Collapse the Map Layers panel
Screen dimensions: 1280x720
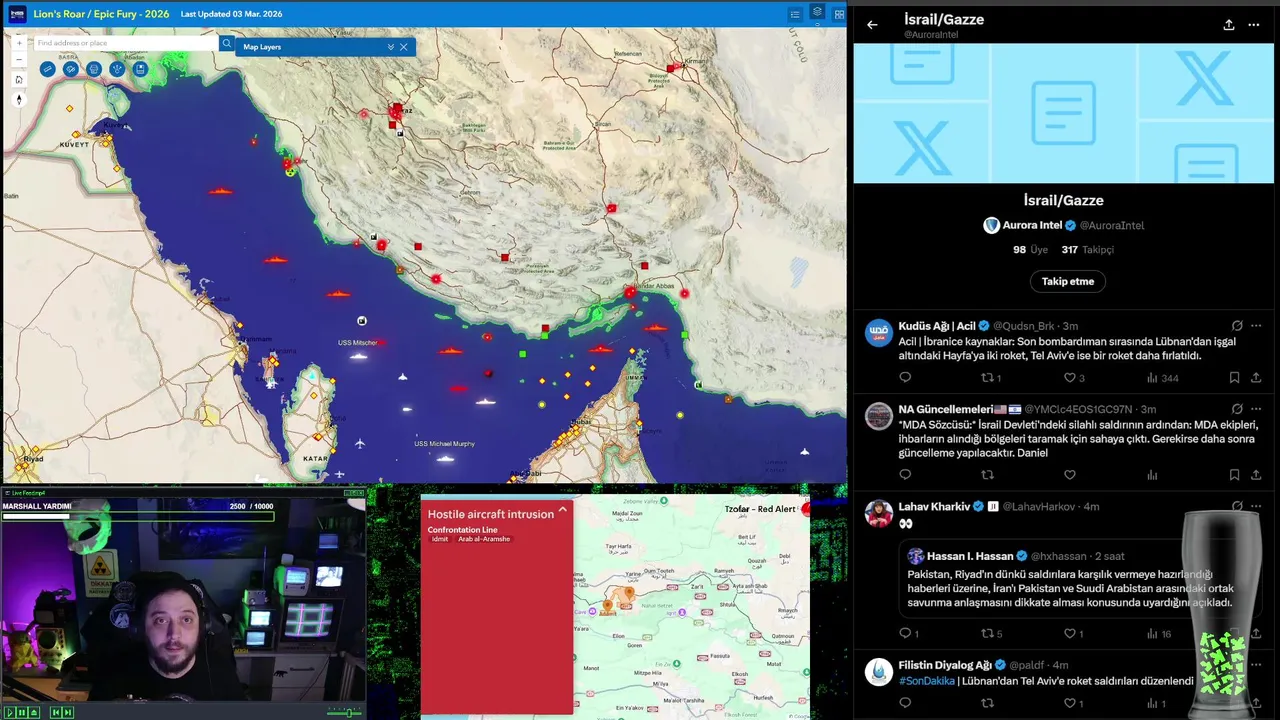[x=391, y=47]
